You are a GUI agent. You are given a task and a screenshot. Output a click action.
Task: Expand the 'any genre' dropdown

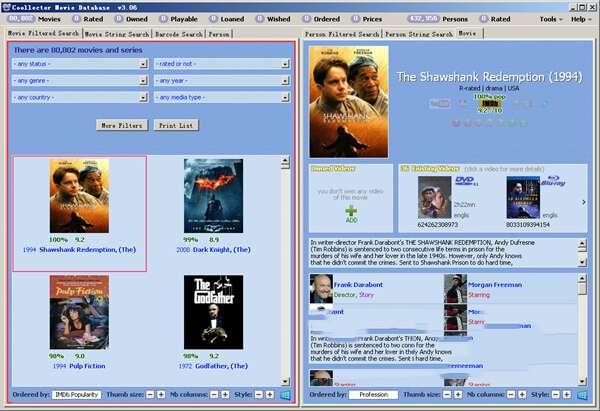point(79,81)
